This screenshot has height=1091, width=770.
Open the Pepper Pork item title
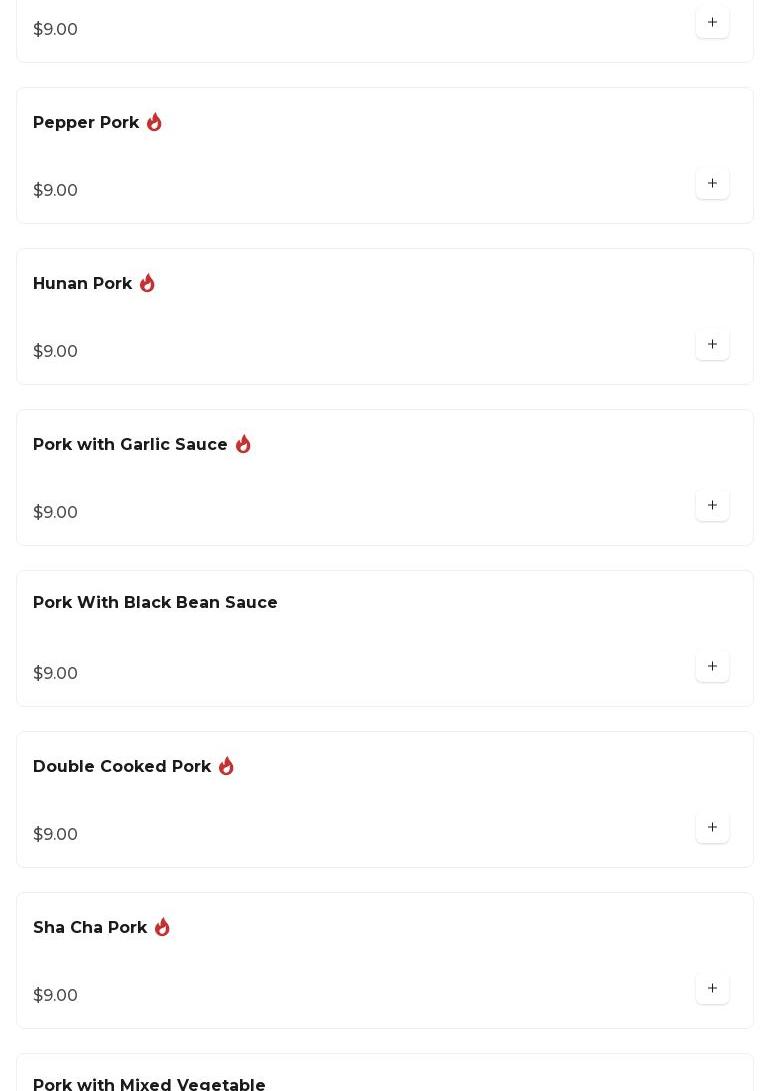(x=86, y=123)
